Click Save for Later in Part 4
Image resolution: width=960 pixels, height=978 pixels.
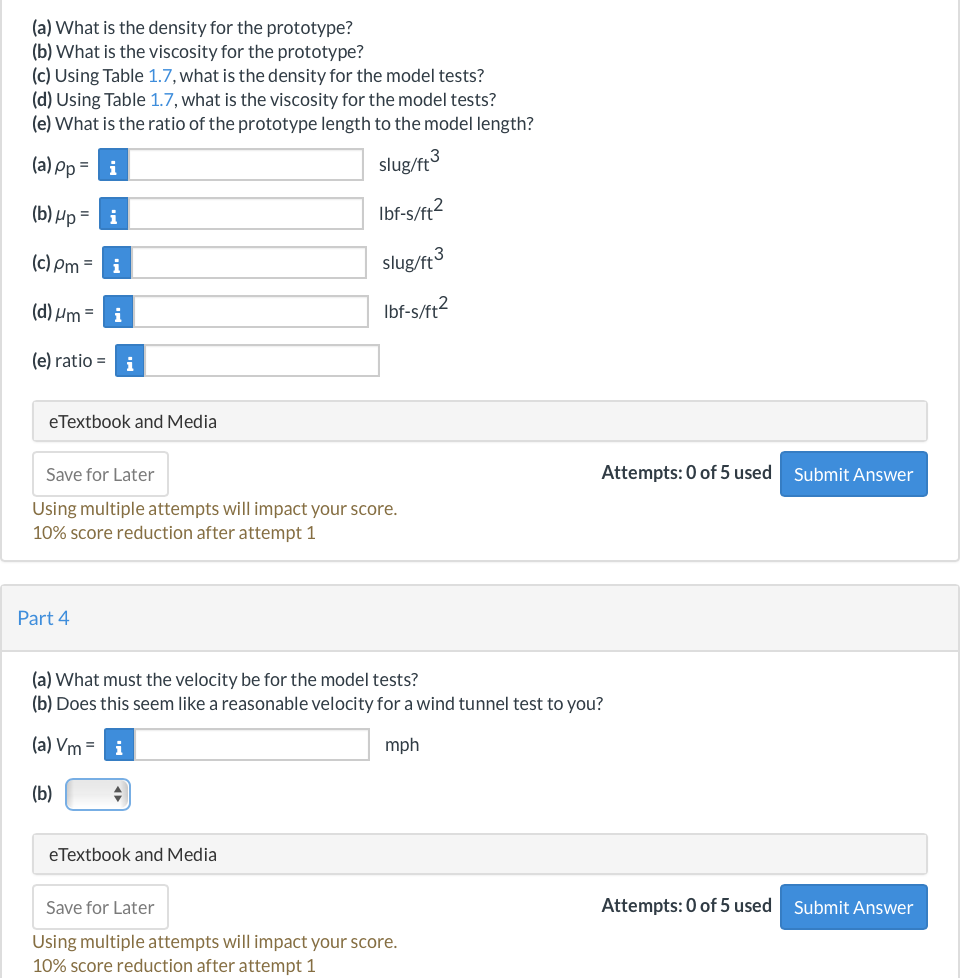pyautogui.click(x=100, y=907)
